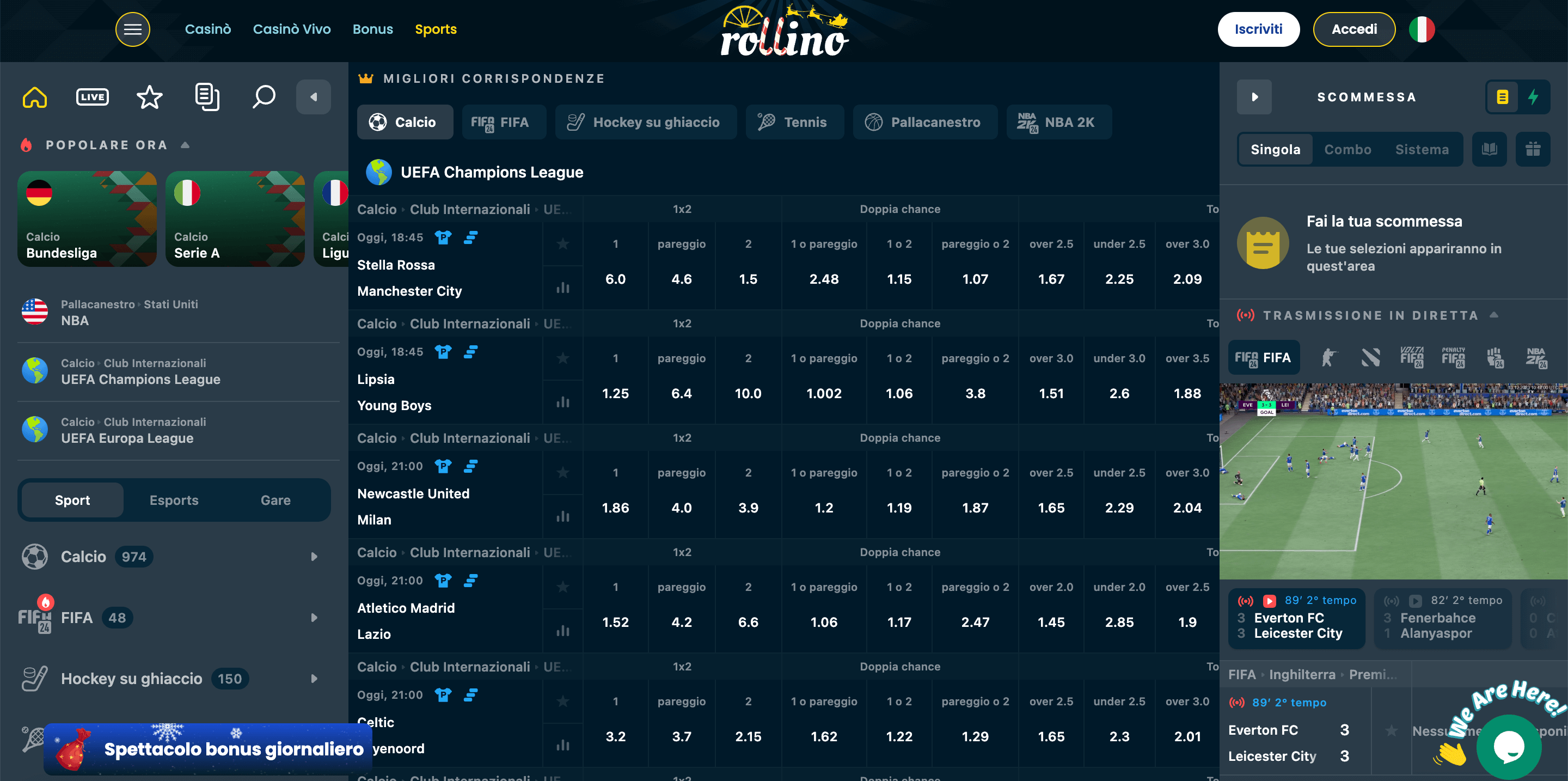The height and width of the screenshot is (781, 1568).
Task: Collapse the Popolare Ora section
Action: 186,145
